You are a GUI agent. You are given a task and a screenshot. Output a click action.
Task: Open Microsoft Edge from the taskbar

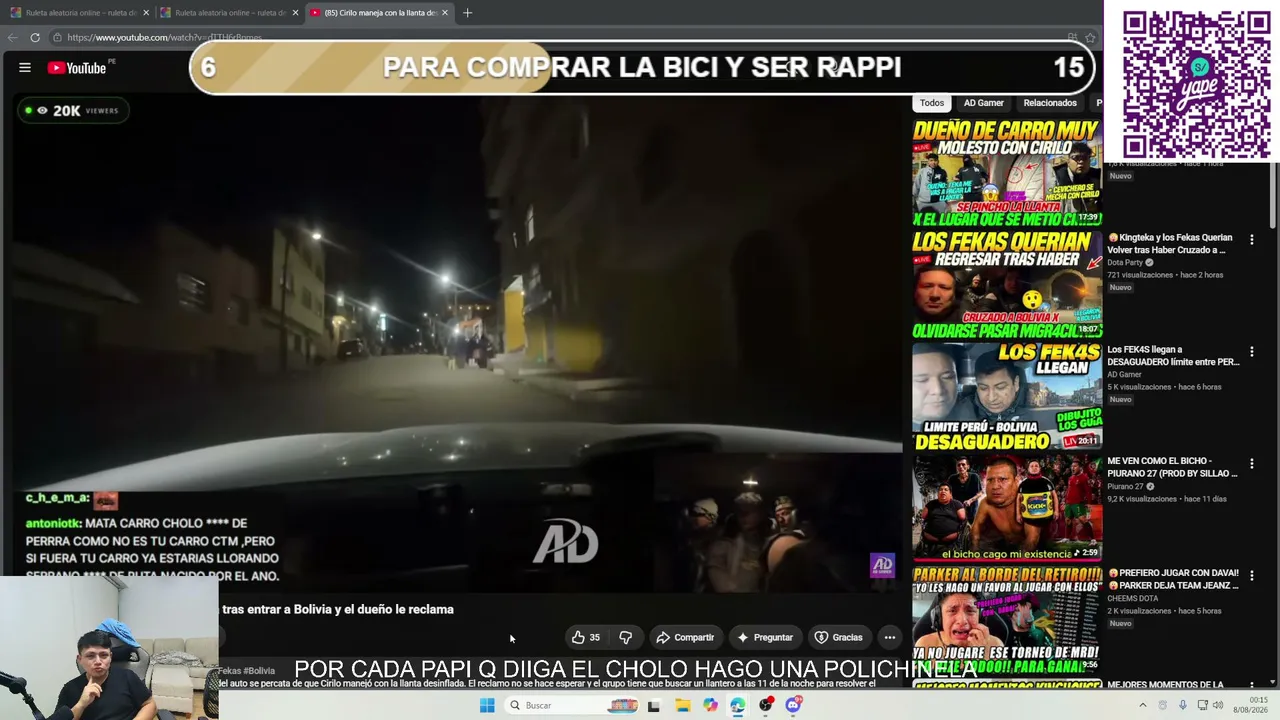tap(737, 705)
